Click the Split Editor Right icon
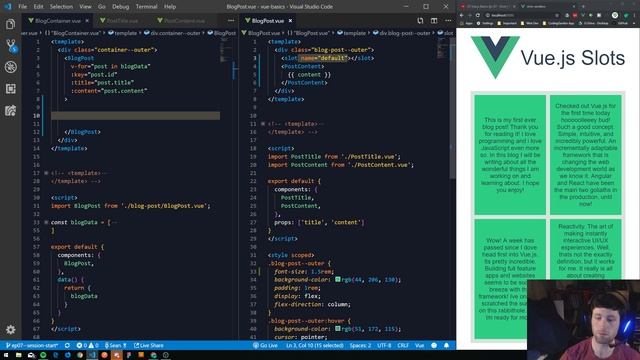Viewport: 640px width, 360px height. [434, 21]
